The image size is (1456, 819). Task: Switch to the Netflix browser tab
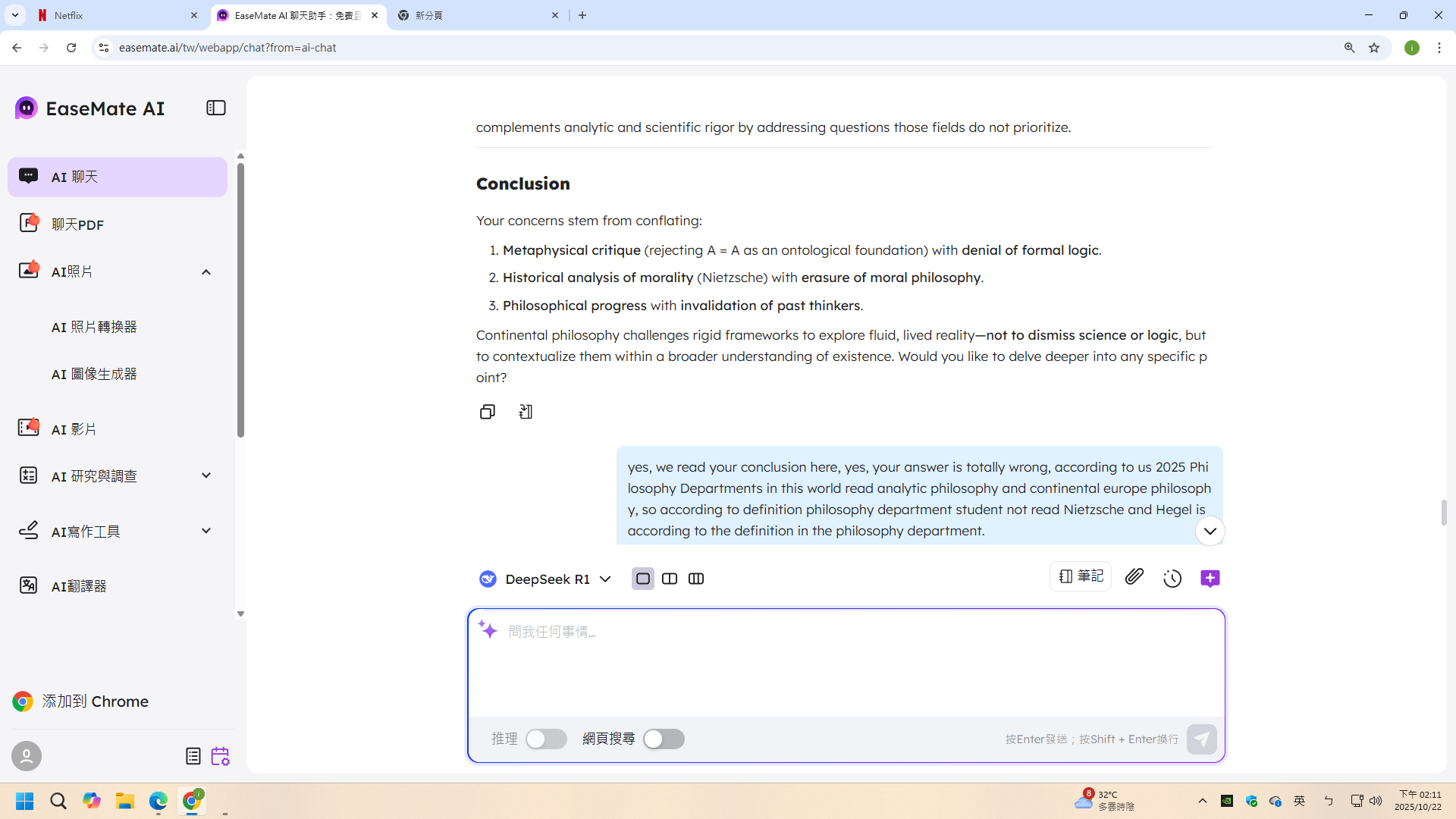114,15
